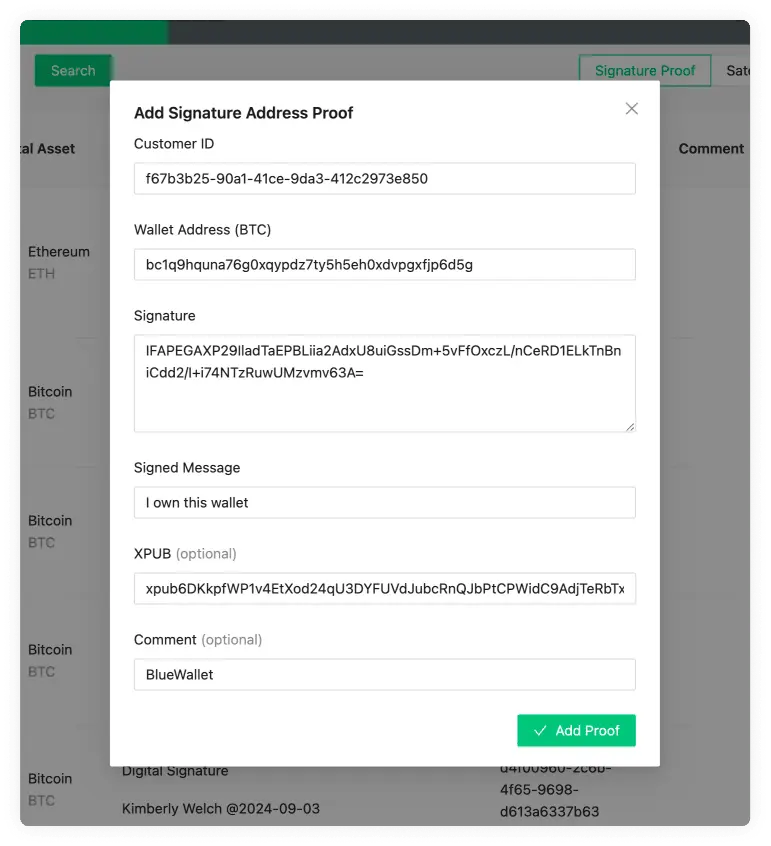
Task: Close the Add Signature Address Proof dialog
Action: click(x=631, y=109)
